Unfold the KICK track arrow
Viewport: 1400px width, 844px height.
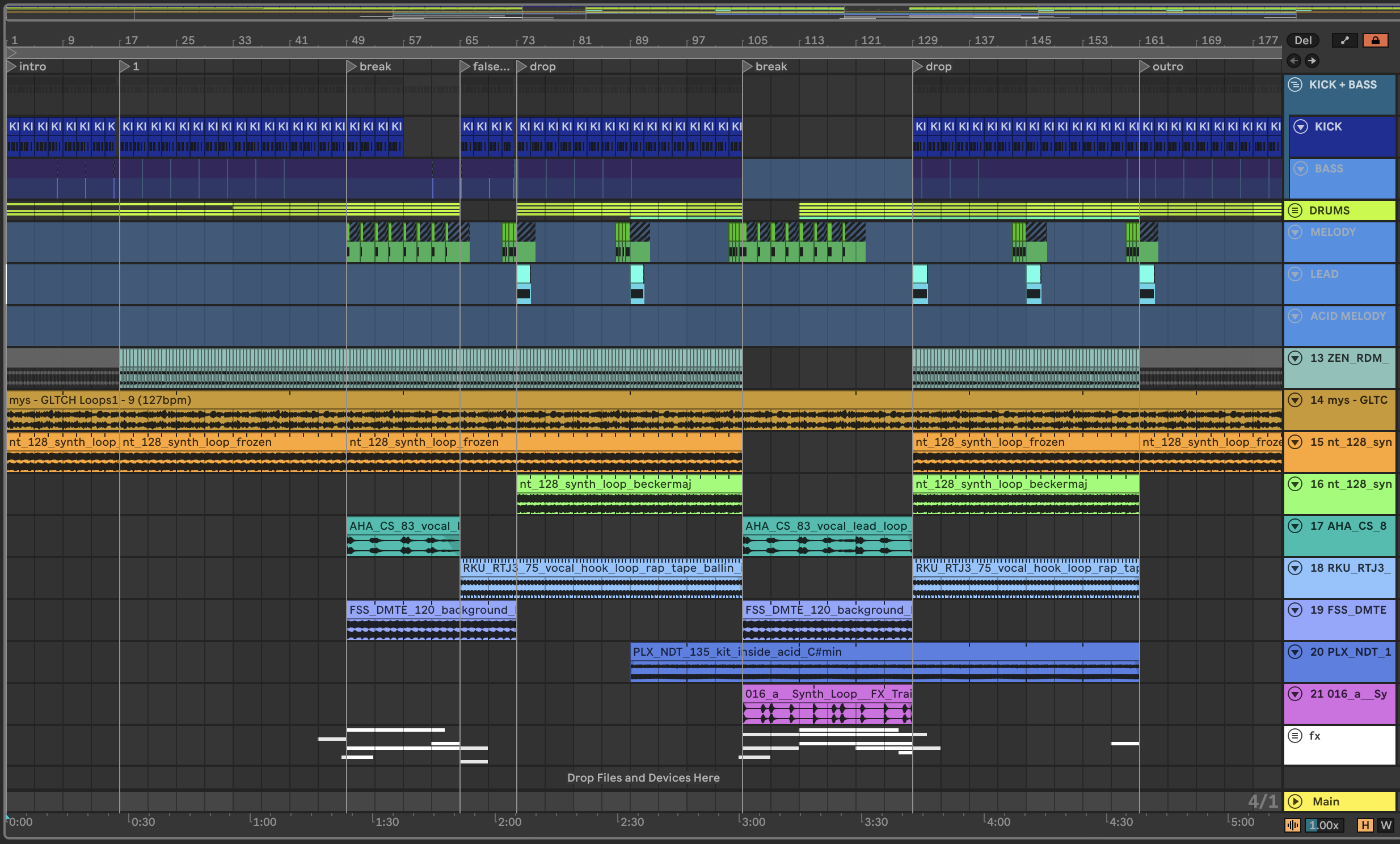coord(1301,126)
